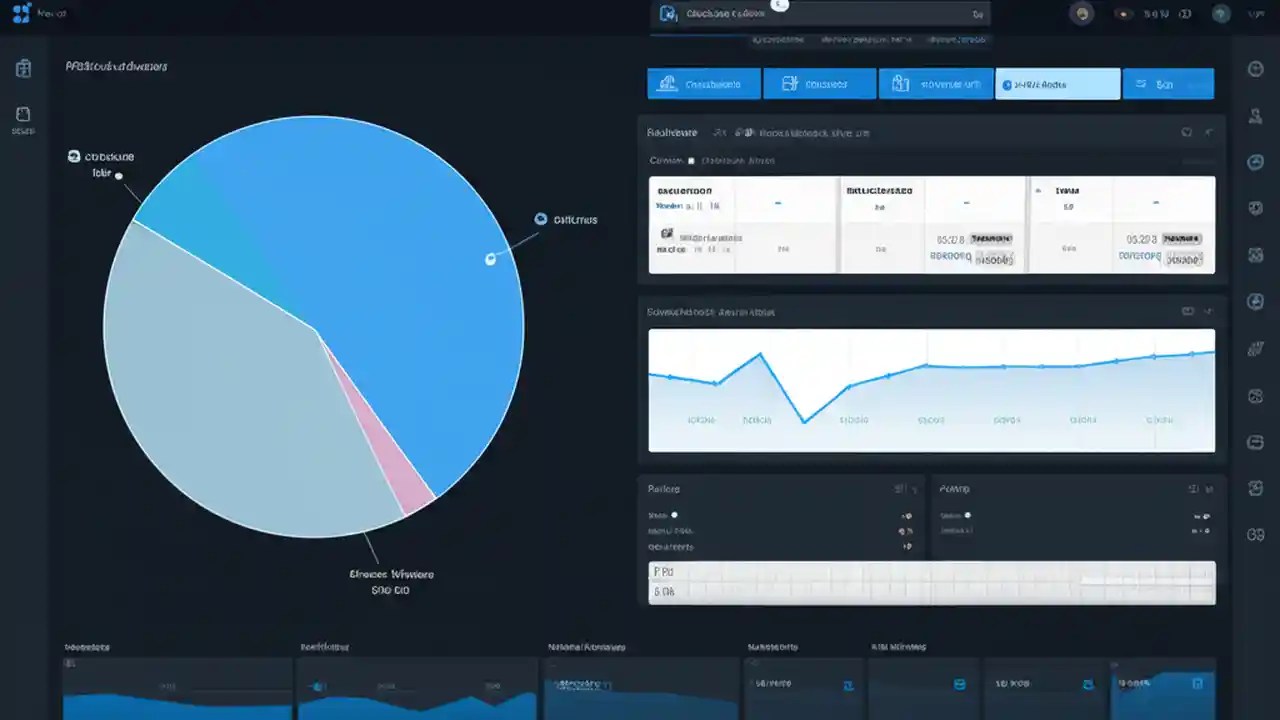Select the light-highlighted fourth tab above the table
Image resolution: width=1280 pixels, height=720 pixels.
[x=1057, y=83]
